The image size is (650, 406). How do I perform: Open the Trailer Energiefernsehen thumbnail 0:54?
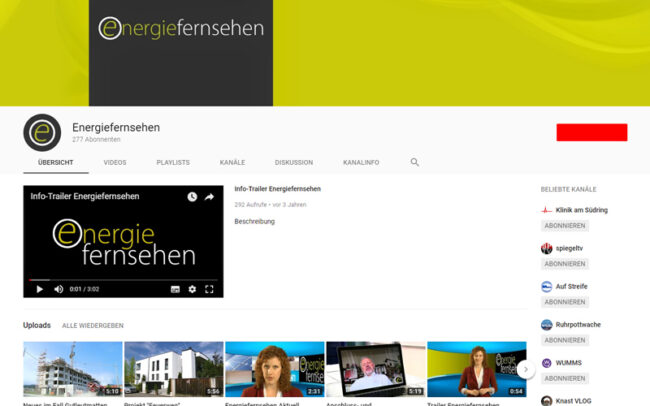(477, 369)
